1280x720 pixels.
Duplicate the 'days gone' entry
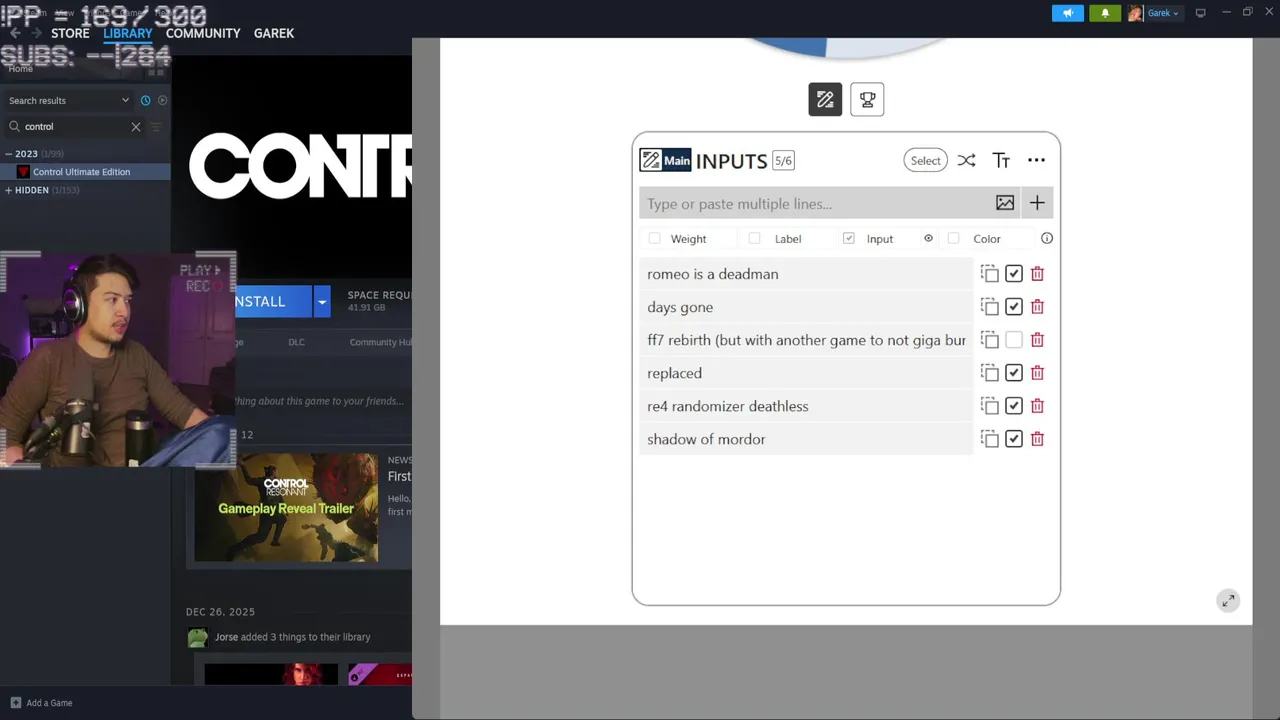pos(990,307)
